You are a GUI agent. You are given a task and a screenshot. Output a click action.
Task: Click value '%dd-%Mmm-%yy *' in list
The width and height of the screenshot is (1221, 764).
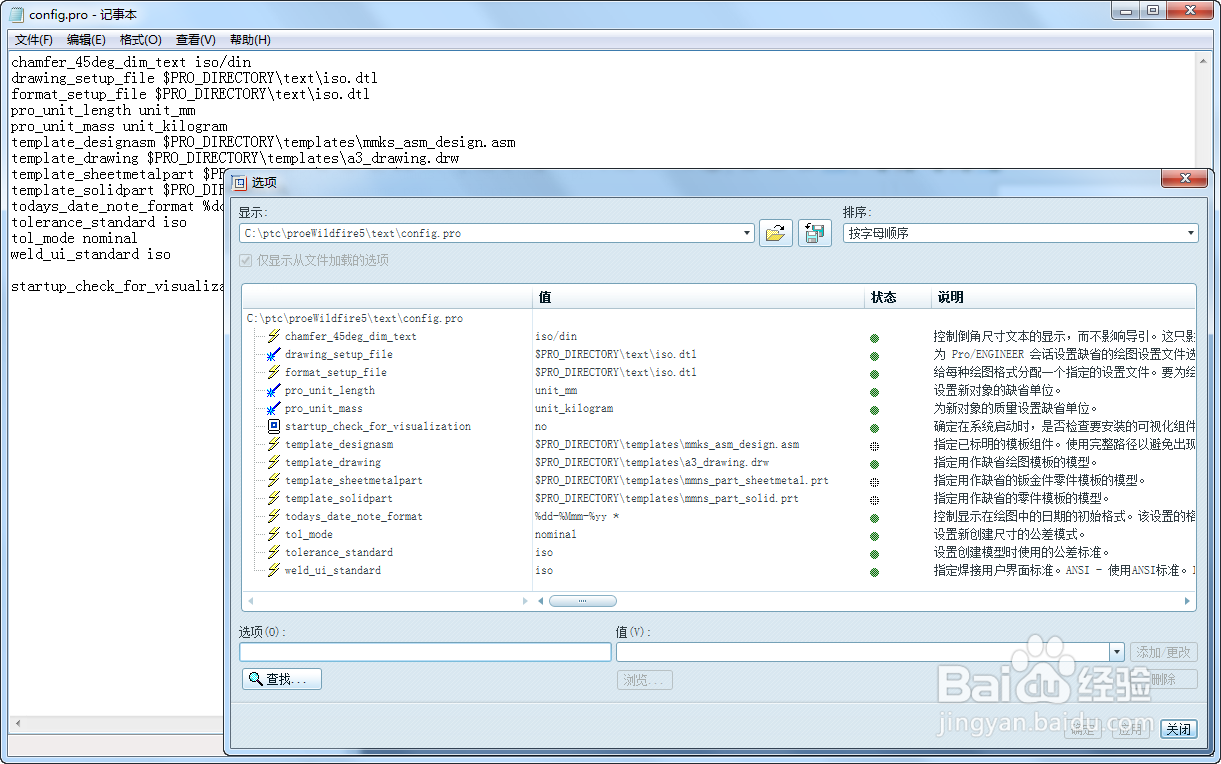(577, 516)
